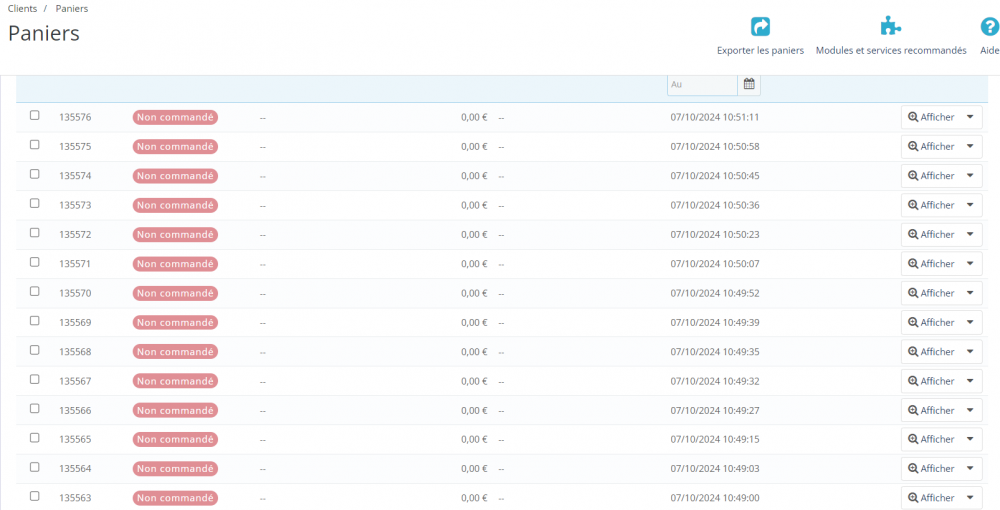Click Non commandé badge of cart 135576
The width and height of the screenshot is (1000, 510).
click(175, 117)
